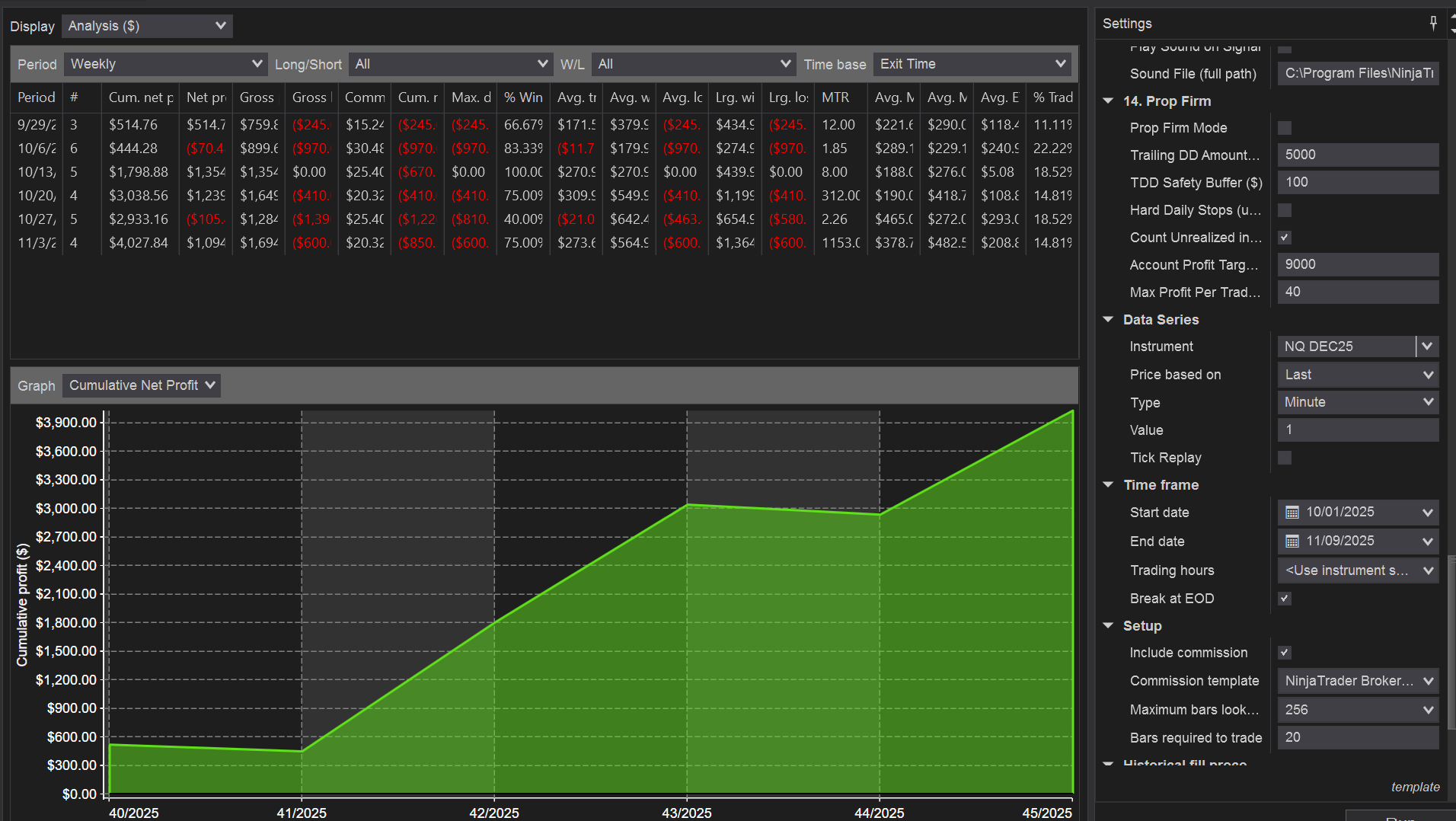Open the Instrument NQ DEC25 dropdown arrow

(1427, 347)
